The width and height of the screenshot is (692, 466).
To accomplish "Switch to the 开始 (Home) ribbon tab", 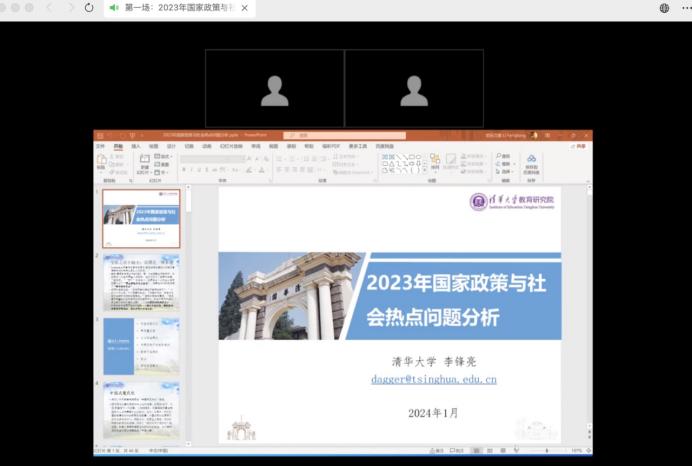I will tap(118, 146).
